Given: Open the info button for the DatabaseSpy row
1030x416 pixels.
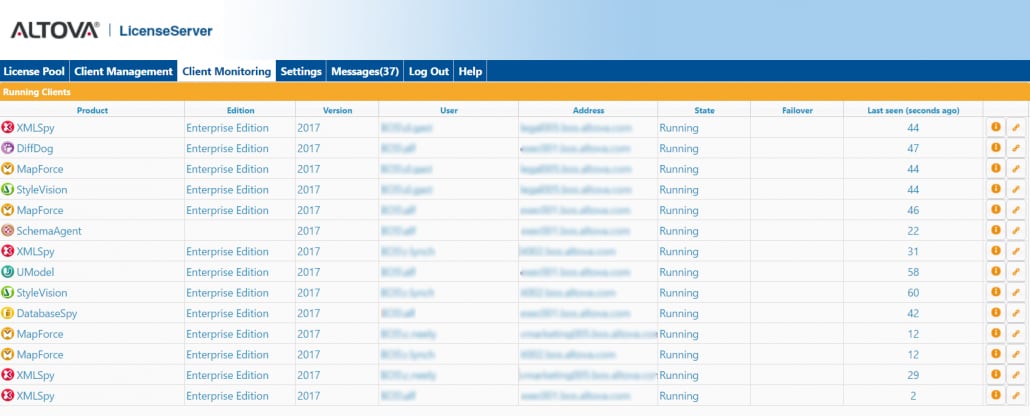Looking at the screenshot, I should click(996, 313).
